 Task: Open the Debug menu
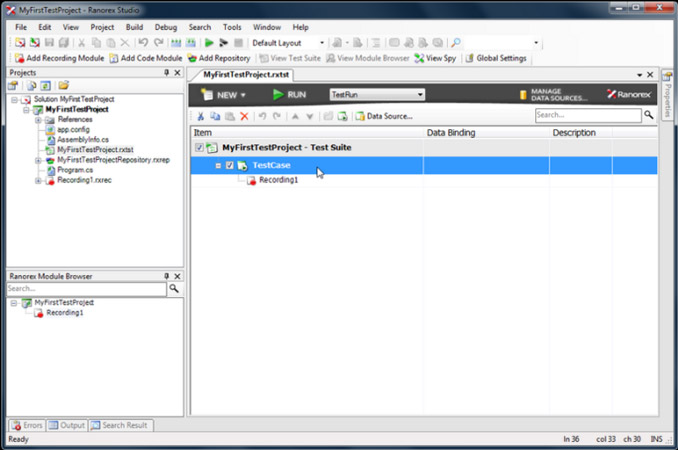[x=166, y=27]
